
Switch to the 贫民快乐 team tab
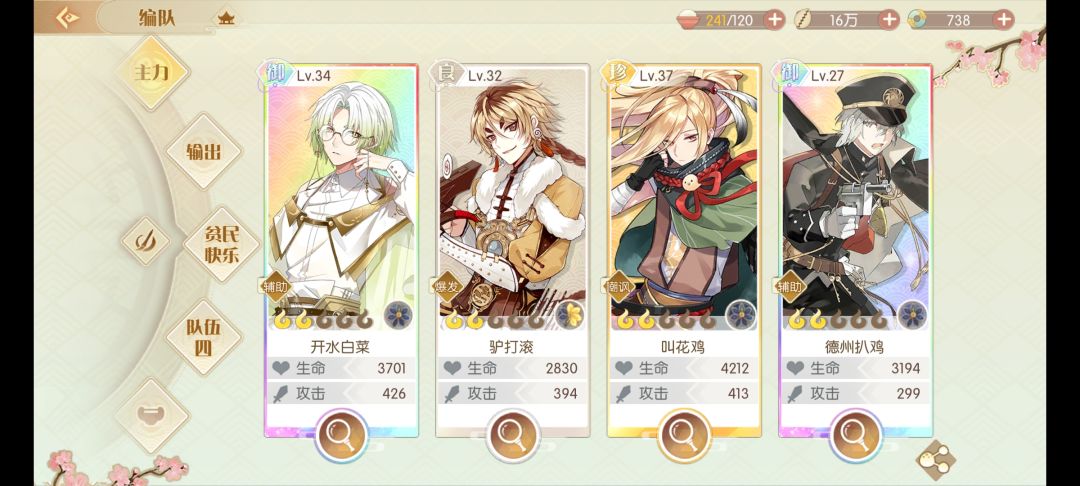tap(222, 244)
